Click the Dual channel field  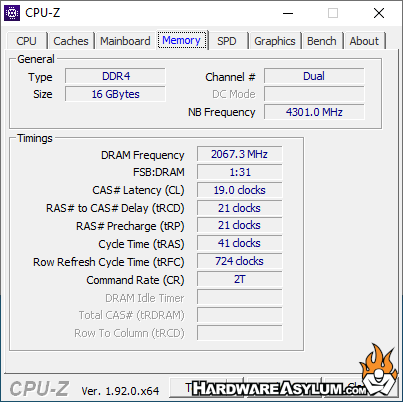314,76
